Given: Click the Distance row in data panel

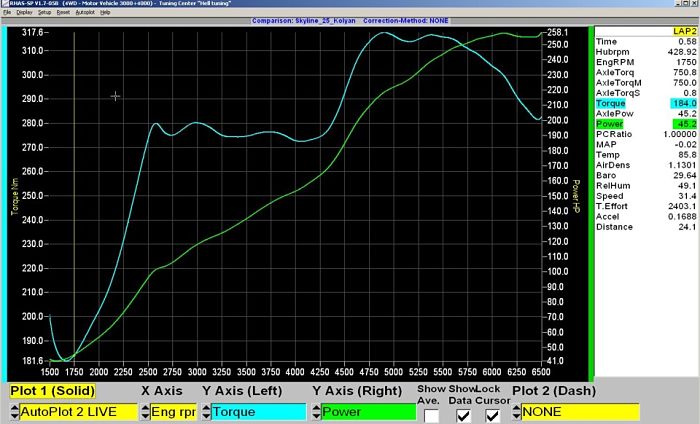Looking at the screenshot, I should [x=646, y=227].
